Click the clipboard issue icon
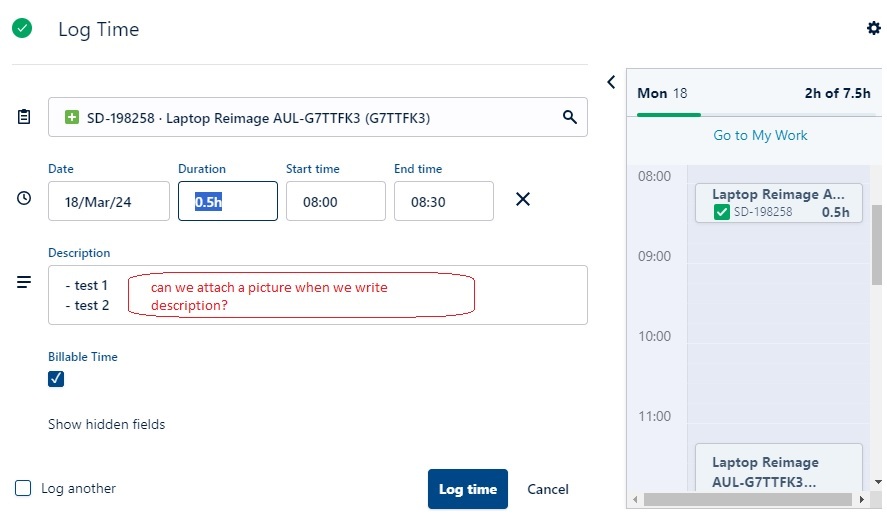The image size is (887, 513). point(24,117)
